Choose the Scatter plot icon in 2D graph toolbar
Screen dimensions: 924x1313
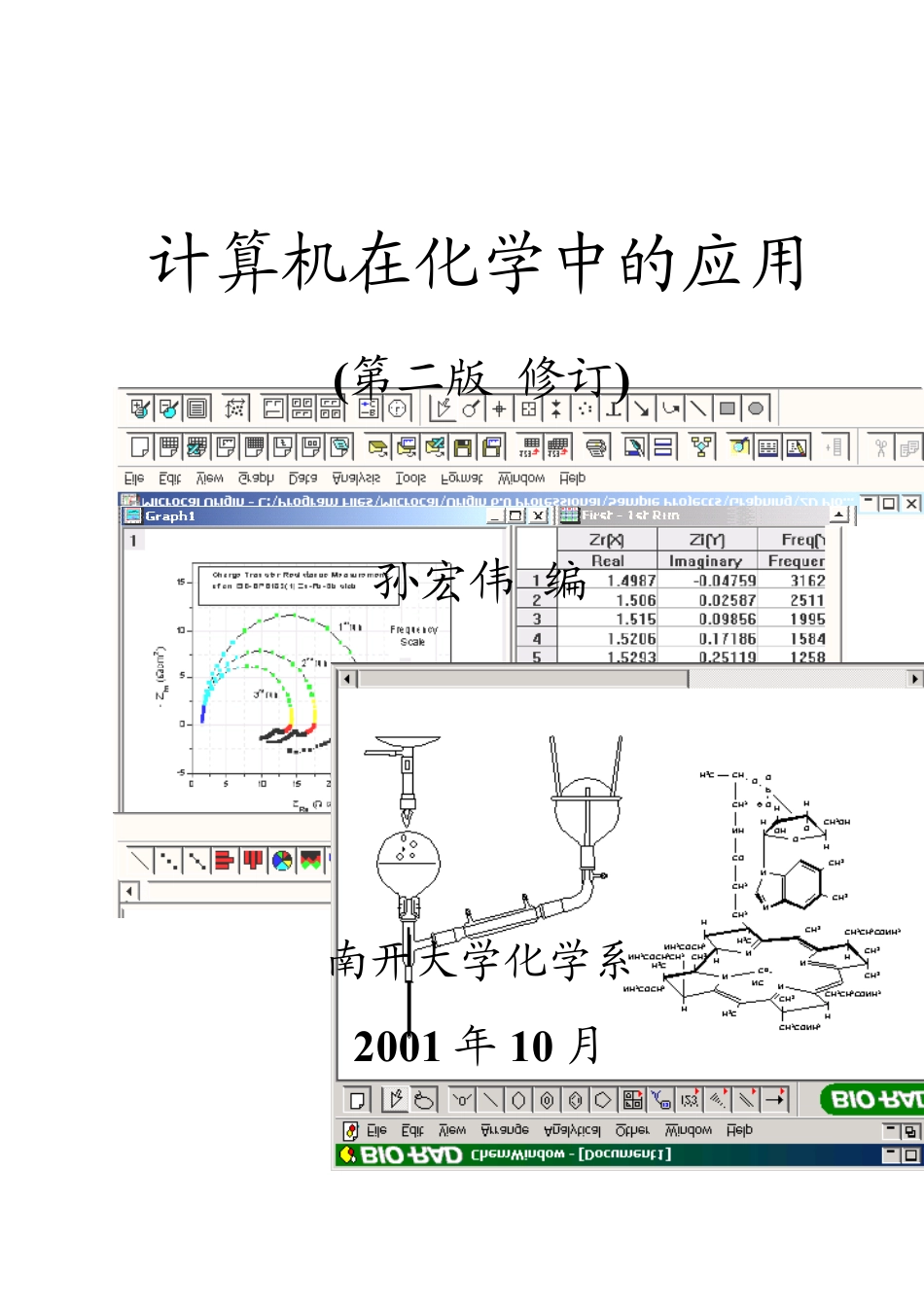coord(168,860)
